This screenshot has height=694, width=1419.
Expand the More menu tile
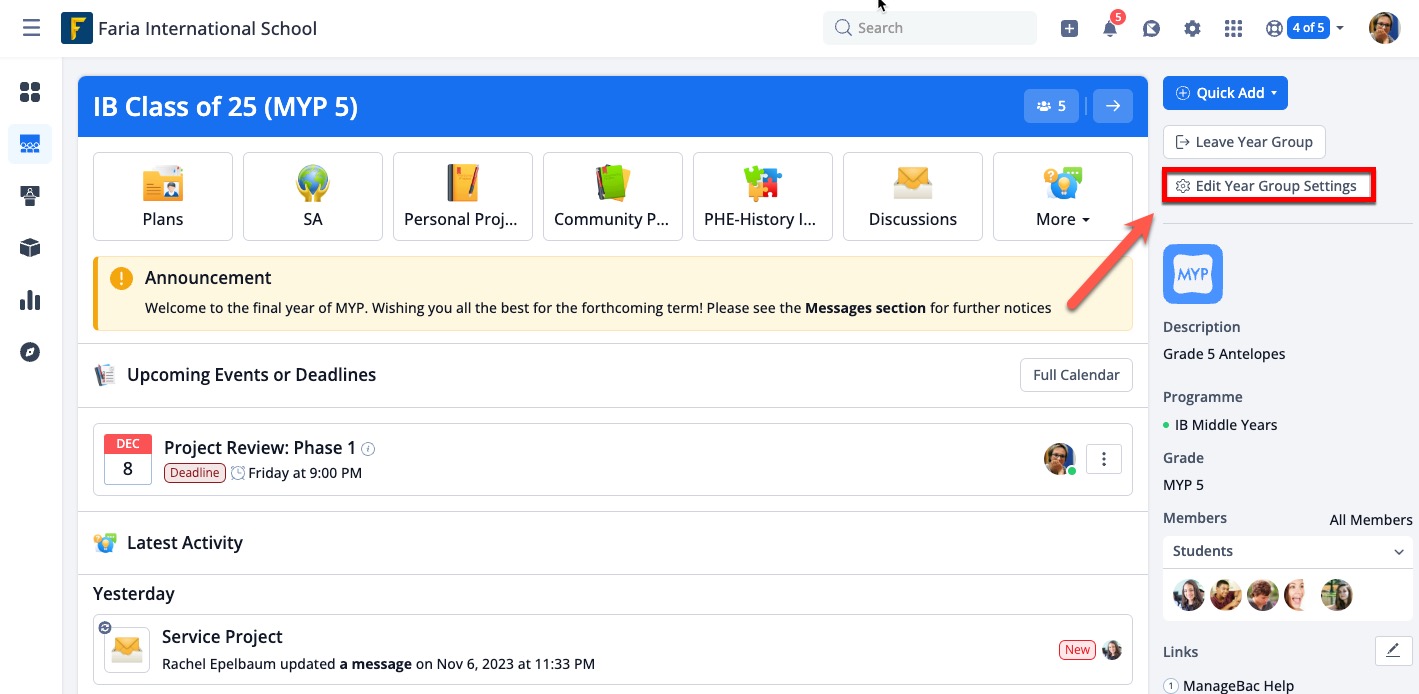[x=1062, y=197]
